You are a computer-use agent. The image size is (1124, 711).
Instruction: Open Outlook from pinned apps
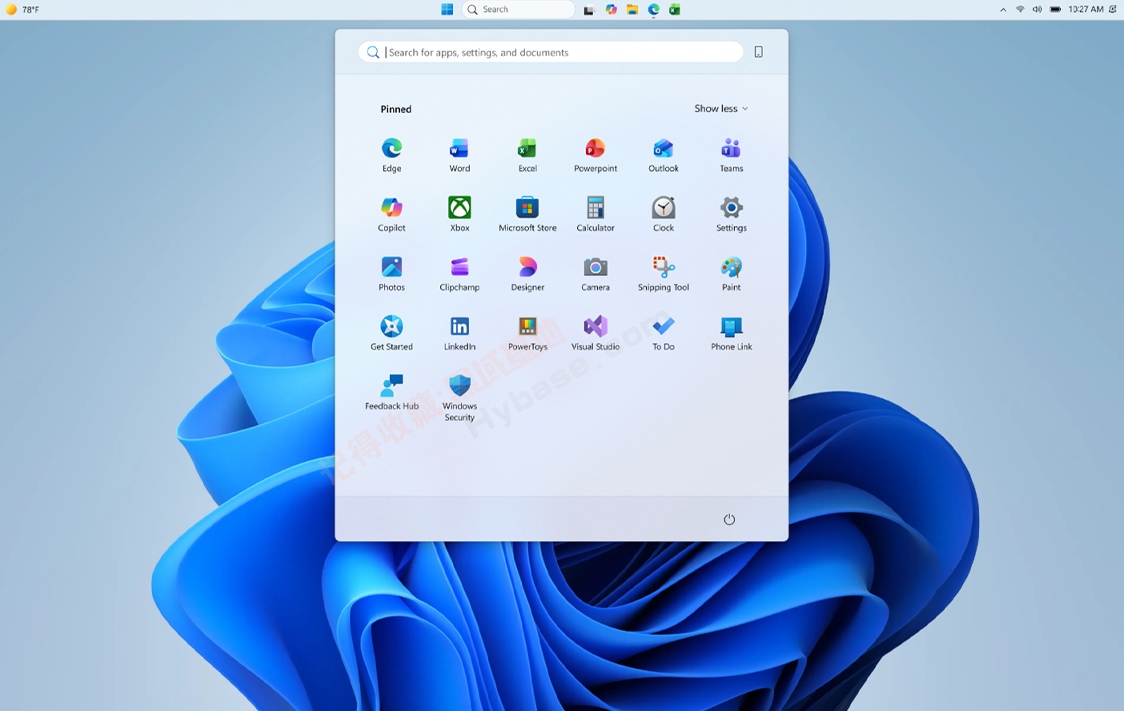coord(663,155)
